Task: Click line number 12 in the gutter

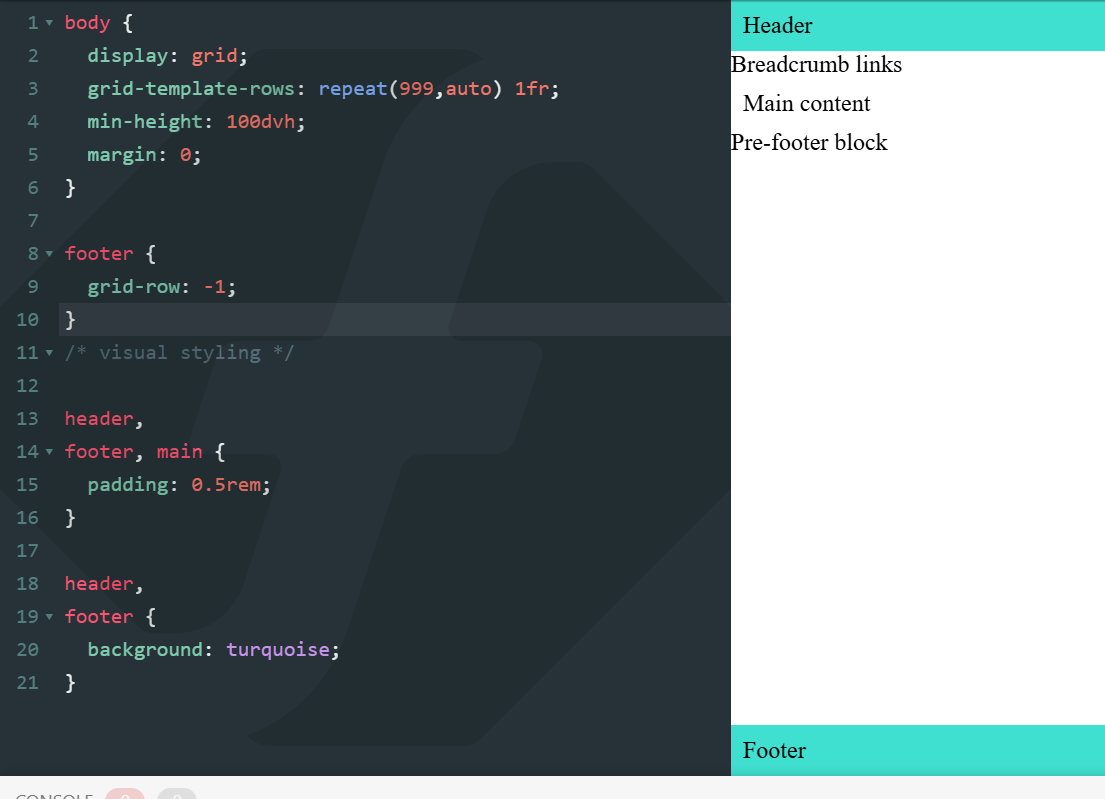Action: [27, 385]
